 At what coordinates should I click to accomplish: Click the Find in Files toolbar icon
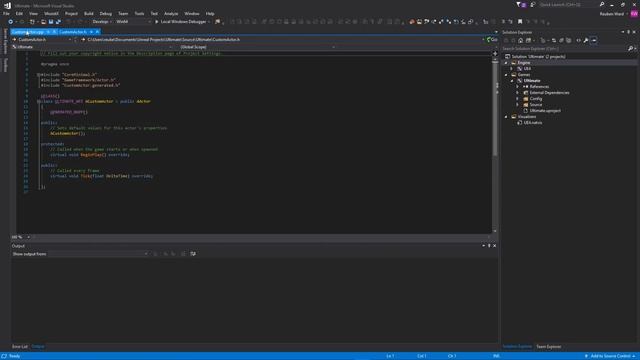click(x=218, y=22)
